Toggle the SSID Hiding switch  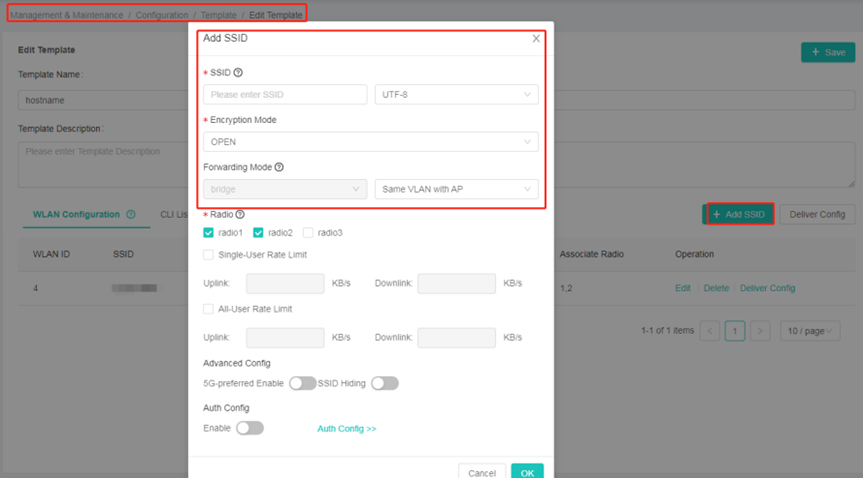coord(385,383)
